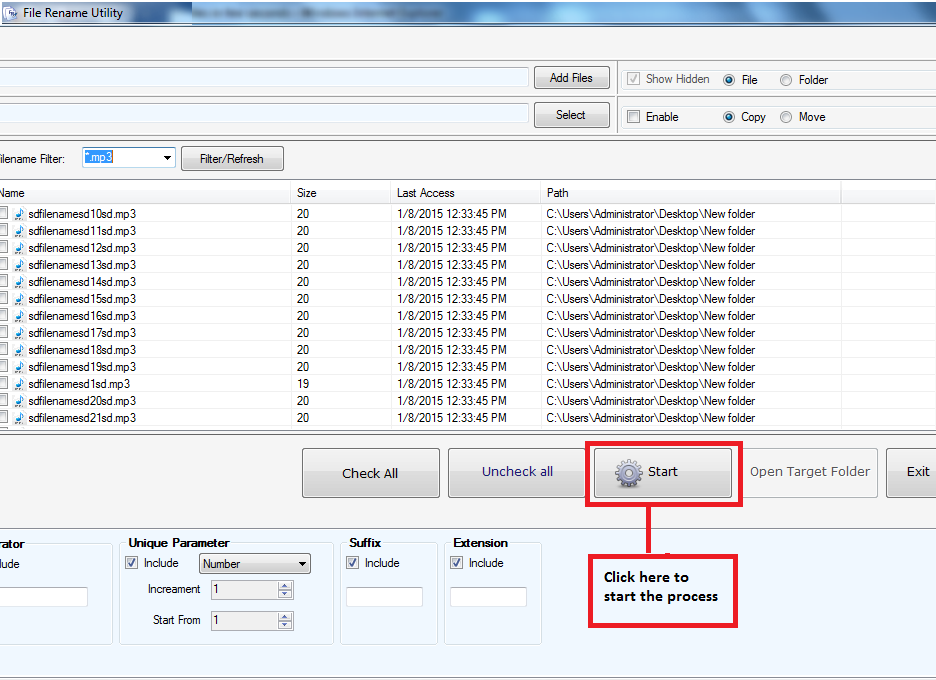Click the Filter/Refresh button
Viewport: 936px width, 680px height.
click(232, 159)
